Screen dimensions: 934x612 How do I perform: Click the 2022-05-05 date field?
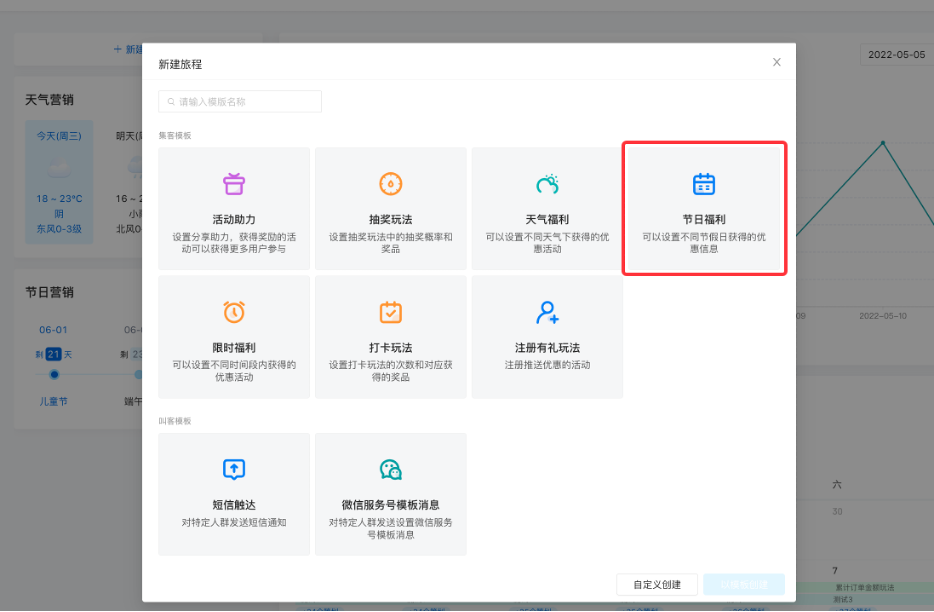pyautogui.click(x=896, y=54)
